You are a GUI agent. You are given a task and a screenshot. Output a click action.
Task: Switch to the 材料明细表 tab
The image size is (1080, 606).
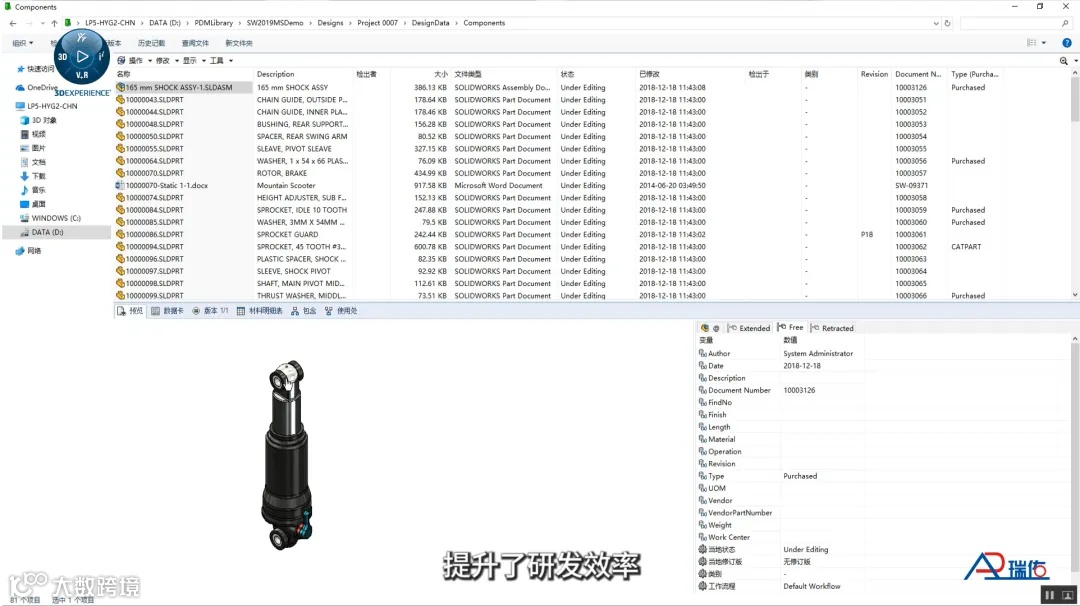click(x=260, y=311)
